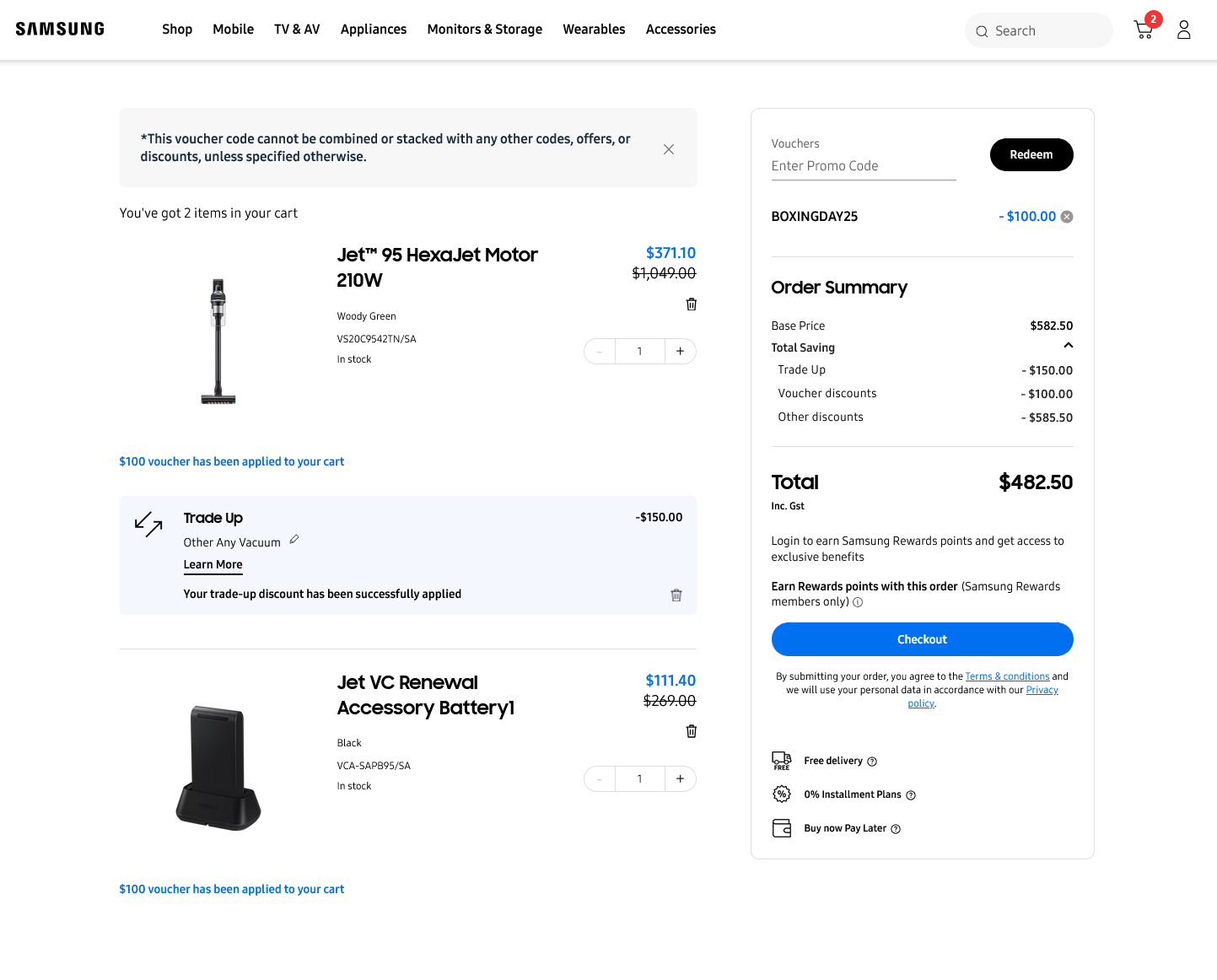Image resolution: width=1217 pixels, height=980 pixels.
Task: Remove the BOXINGDAY25 voucher code
Action: [1067, 217]
